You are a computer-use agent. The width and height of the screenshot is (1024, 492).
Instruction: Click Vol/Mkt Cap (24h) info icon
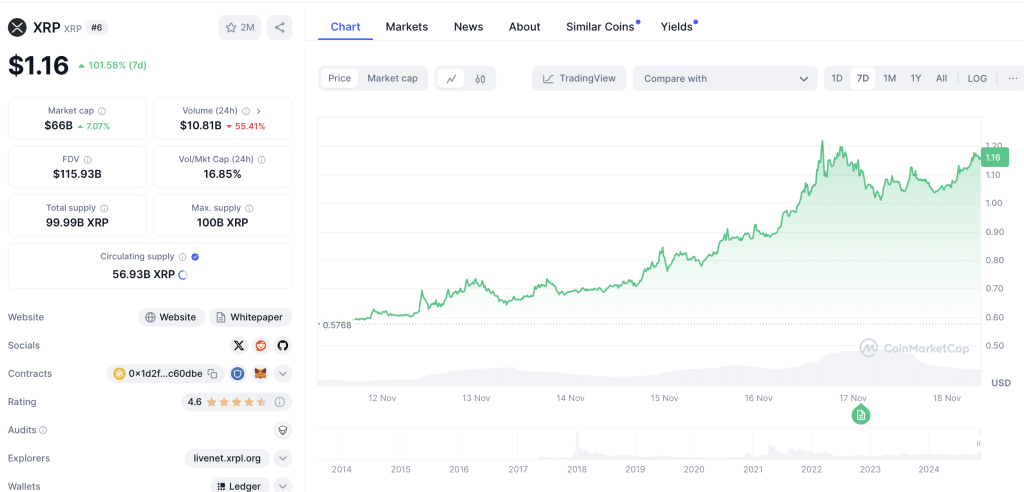(x=262, y=159)
